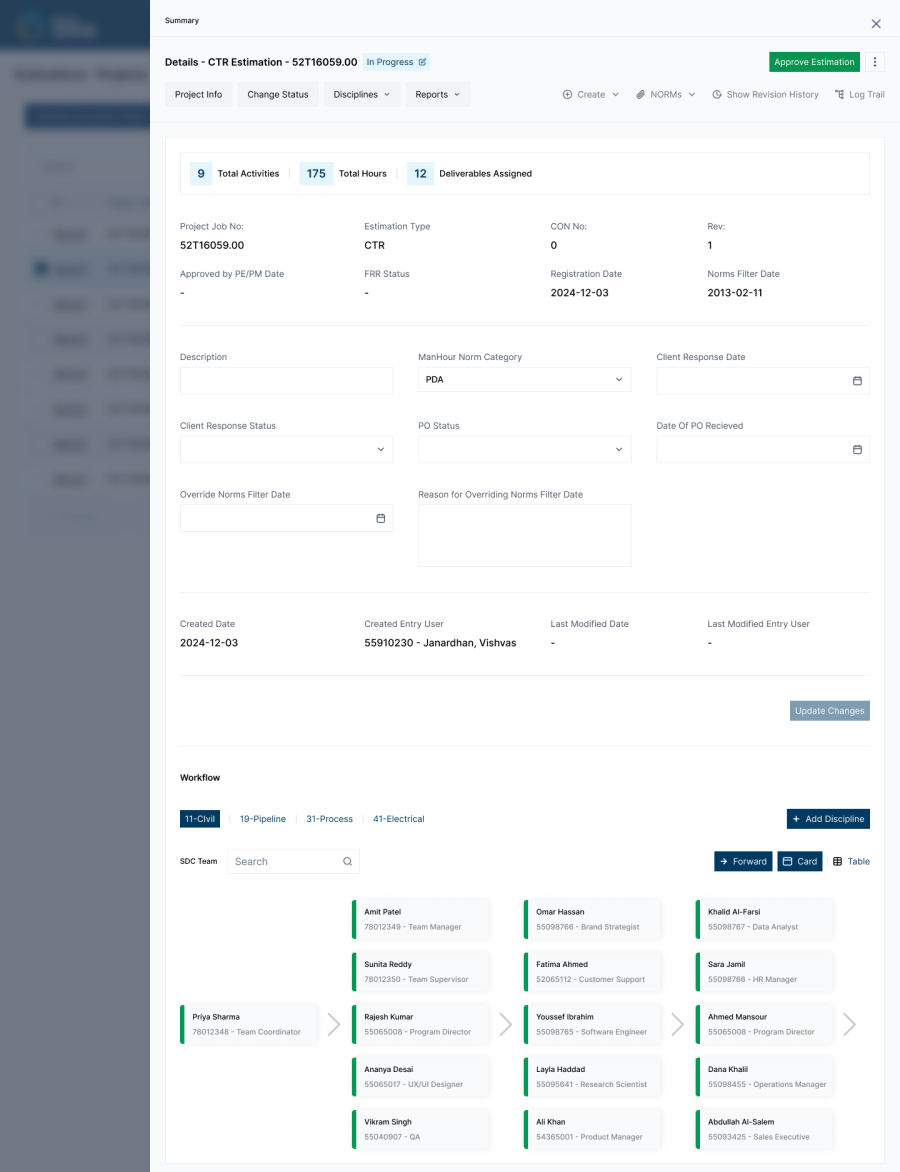Open the Create menu
Screen dimensions: 900x1172
coord(591,94)
